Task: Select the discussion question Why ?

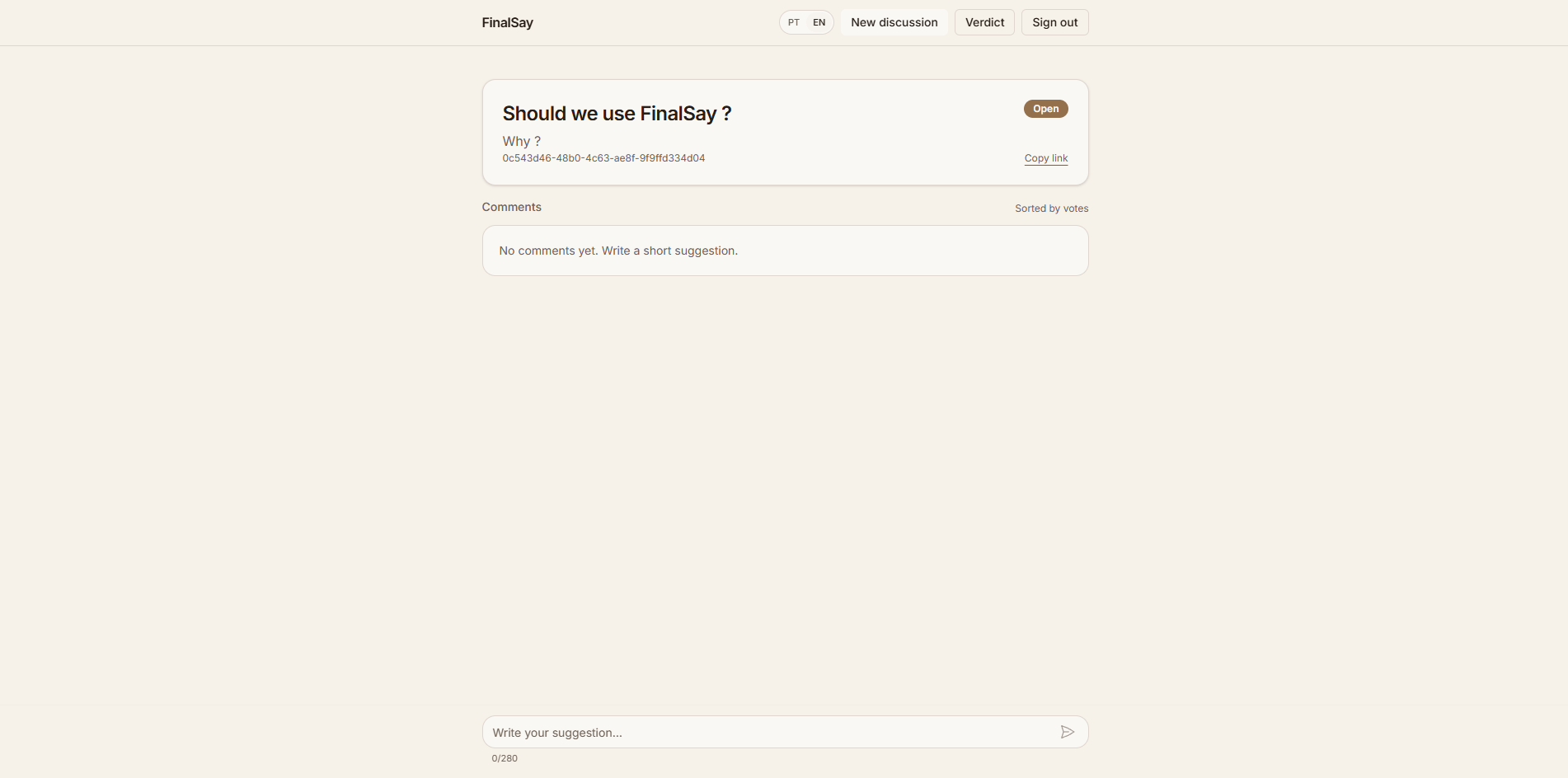Action: pyautogui.click(x=521, y=141)
